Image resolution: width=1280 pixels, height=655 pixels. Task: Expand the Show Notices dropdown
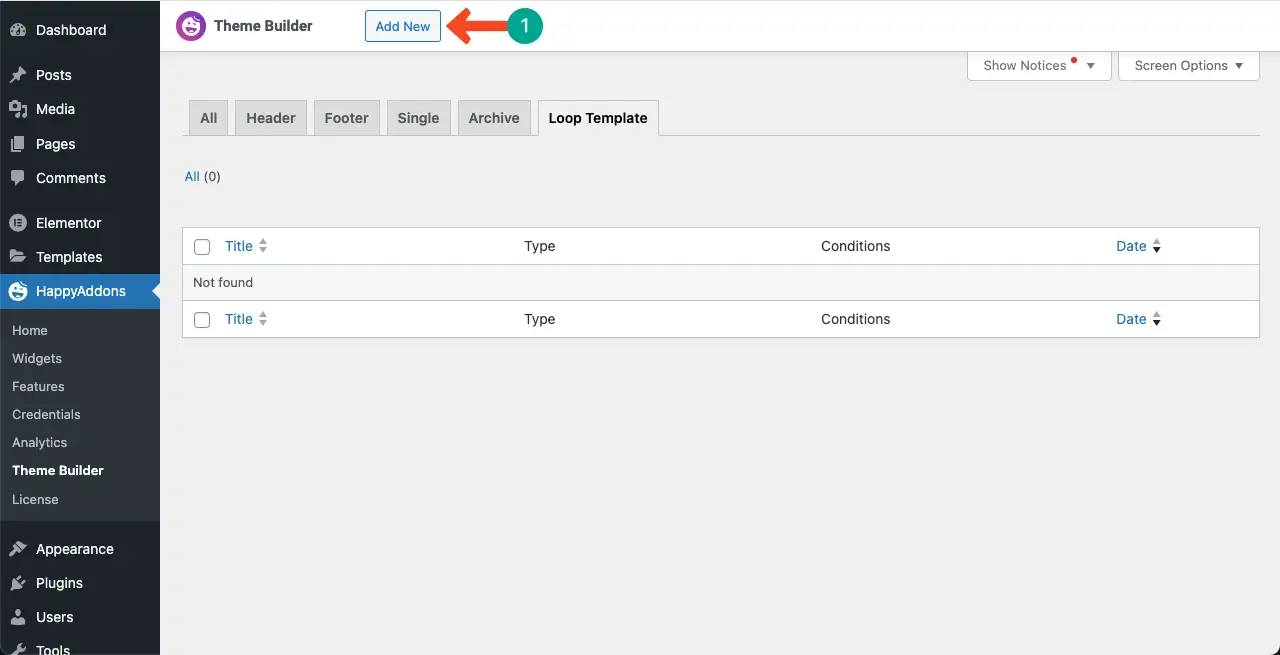coord(1039,66)
